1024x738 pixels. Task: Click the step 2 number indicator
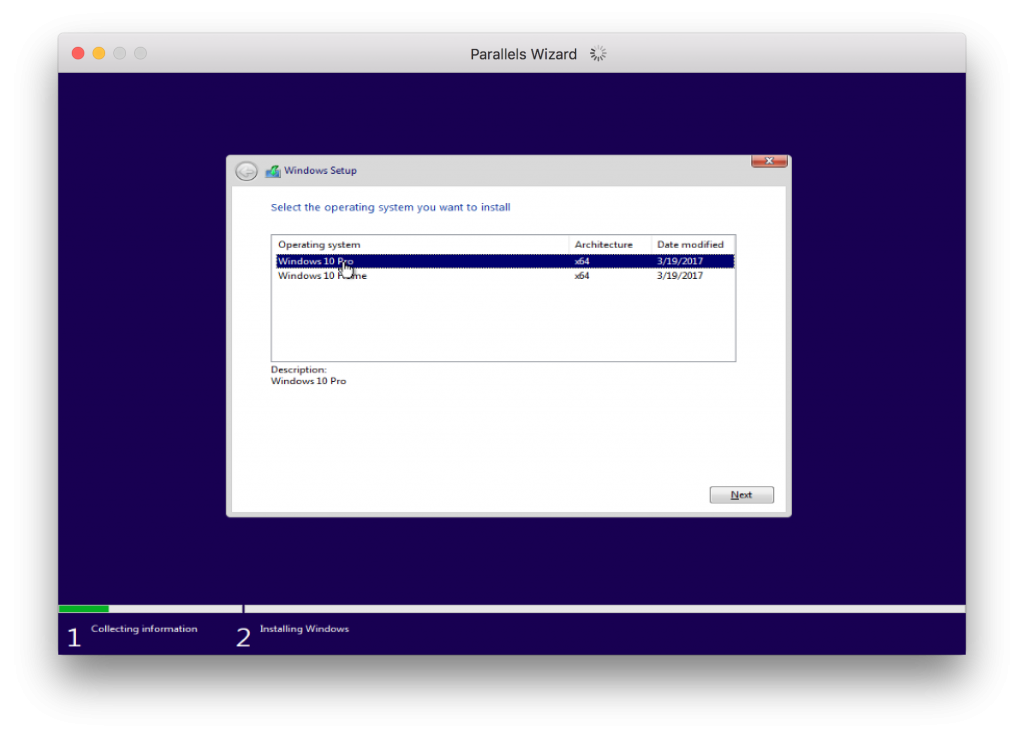tap(243, 637)
